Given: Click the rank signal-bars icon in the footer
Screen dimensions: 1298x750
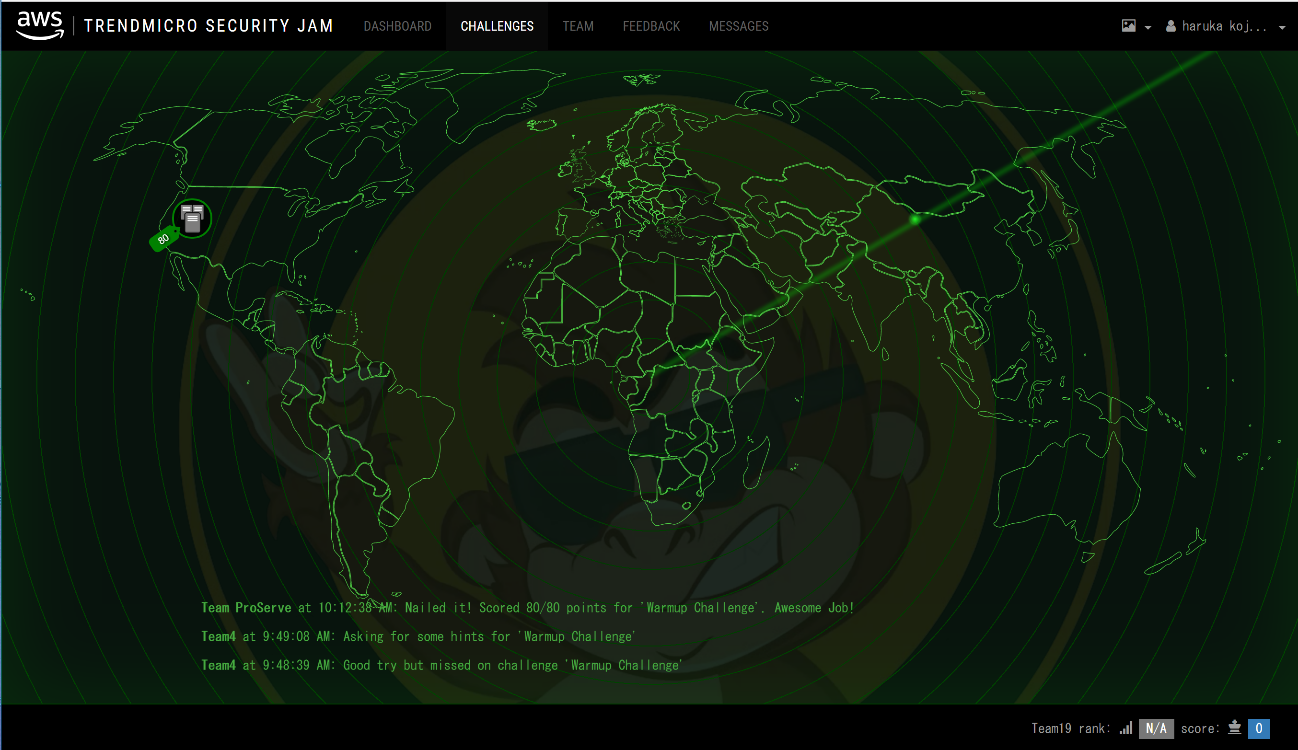Looking at the screenshot, I should [x=1126, y=728].
